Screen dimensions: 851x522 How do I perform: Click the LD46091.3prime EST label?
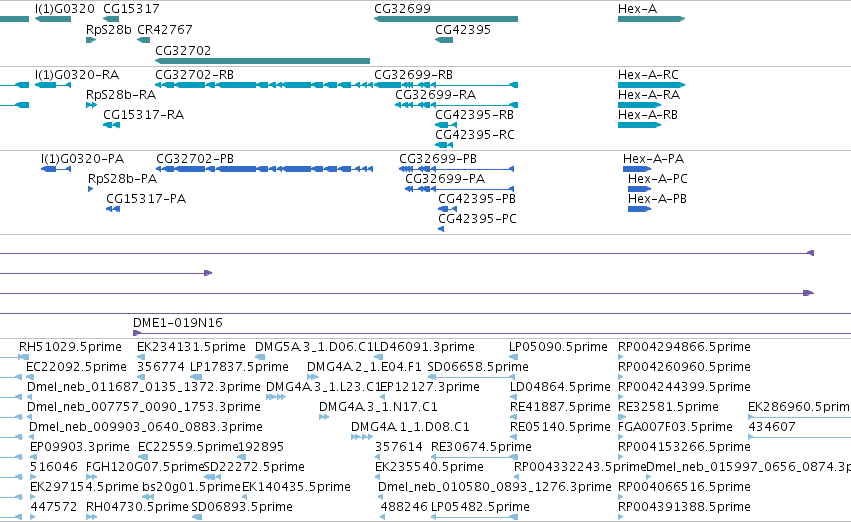pyautogui.click(x=424, y=347)
